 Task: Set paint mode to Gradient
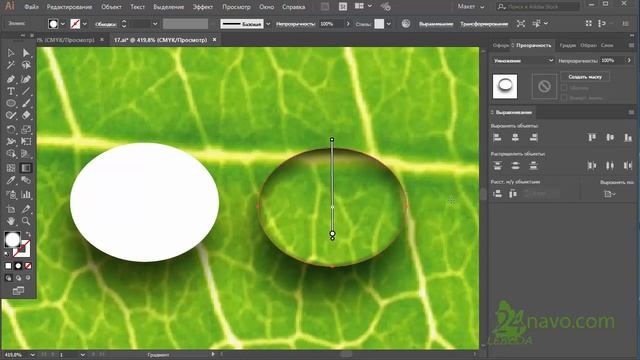click(18, 266)
